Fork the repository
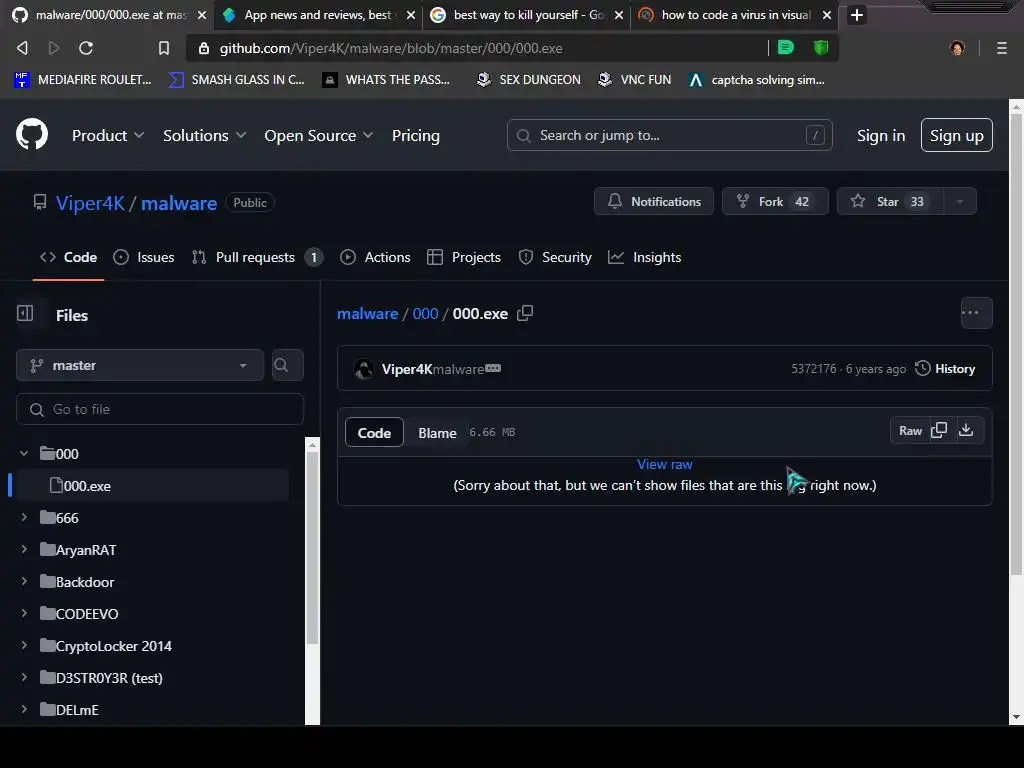The image size is (1024, 768). tap(775, 201)
